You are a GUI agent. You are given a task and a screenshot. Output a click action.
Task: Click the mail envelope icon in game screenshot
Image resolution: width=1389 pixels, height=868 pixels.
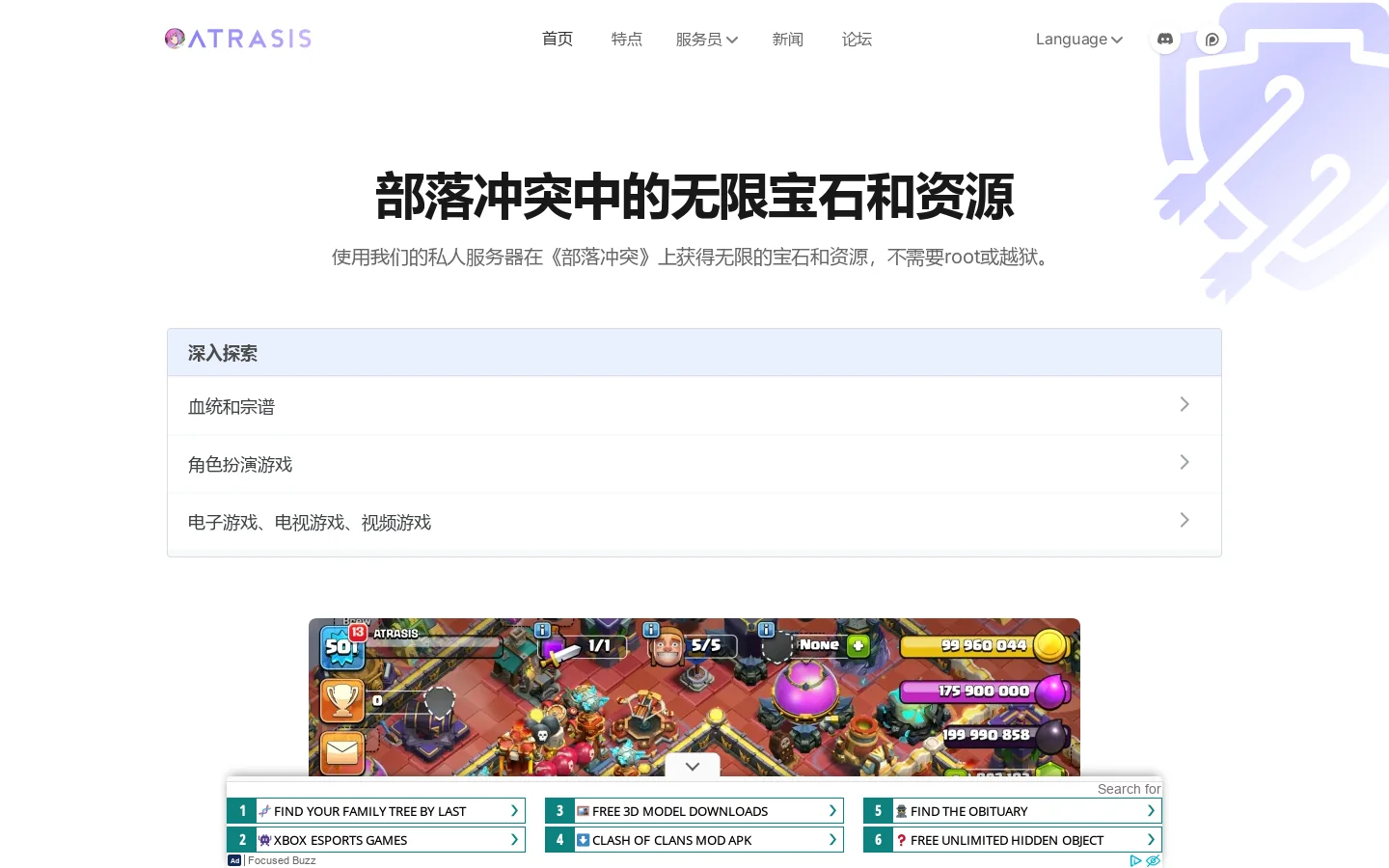click(x=342, y=752)
